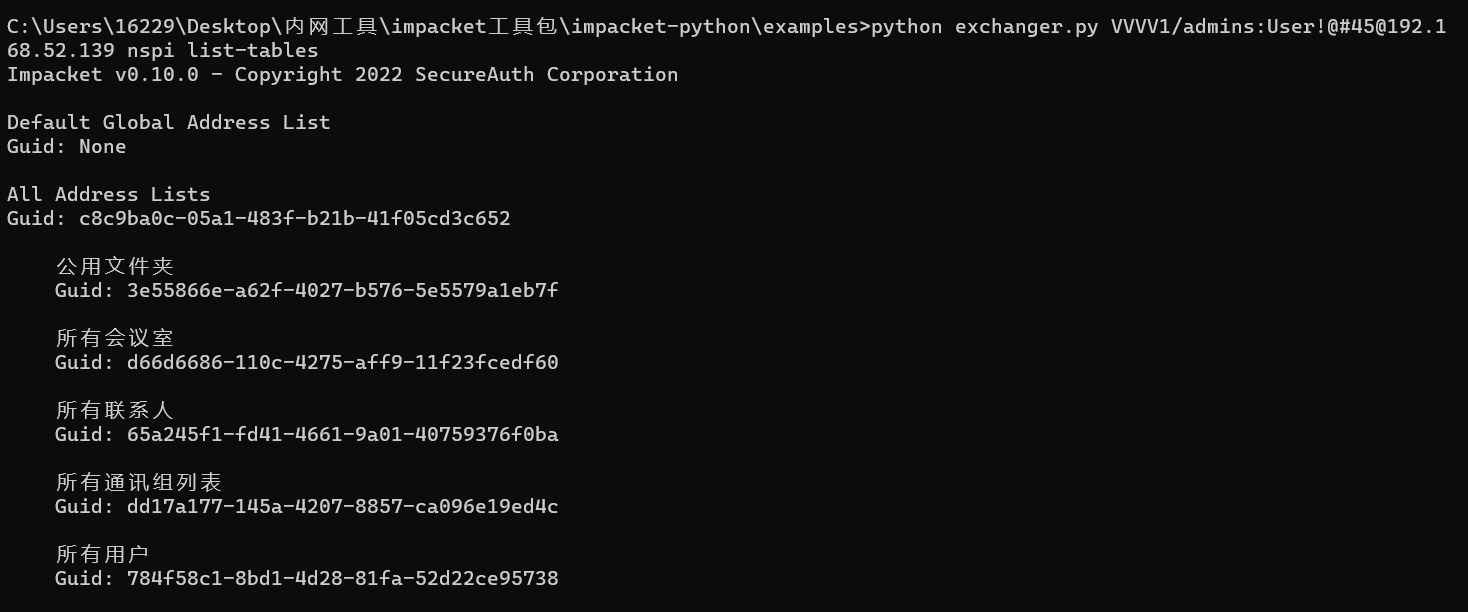Click the 所有会议室 table name
This screenshot has height=612, width=1468.
click(114, 339)
